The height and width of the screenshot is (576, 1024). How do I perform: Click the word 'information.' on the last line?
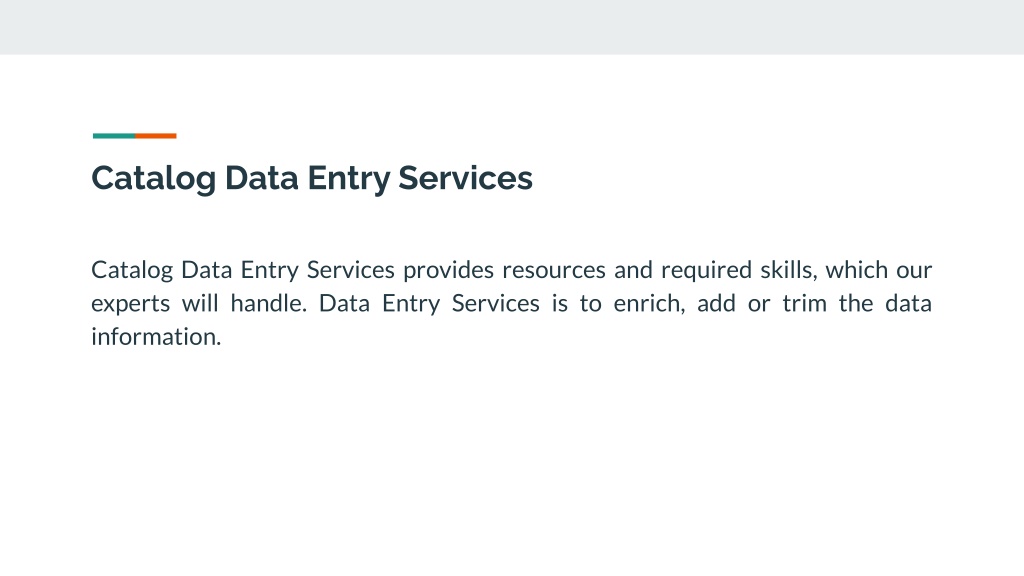156,336
